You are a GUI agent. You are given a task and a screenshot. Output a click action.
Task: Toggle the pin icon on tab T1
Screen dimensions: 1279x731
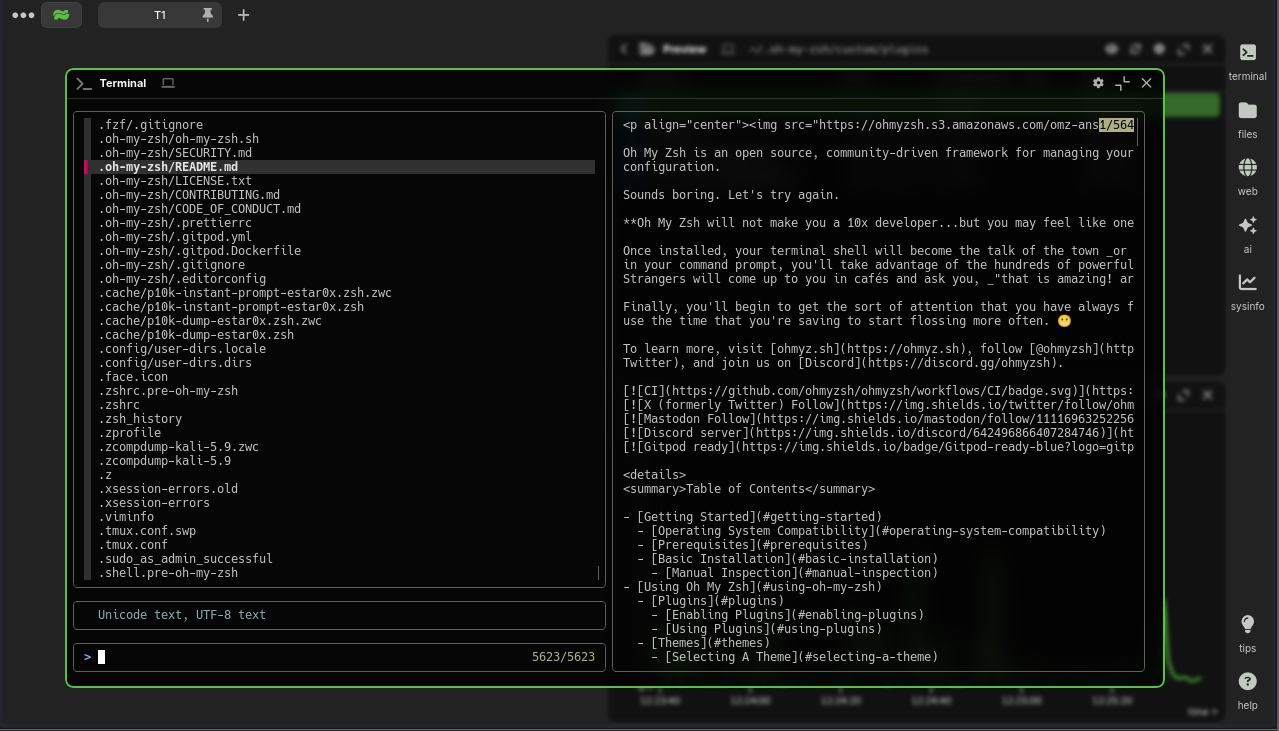[208, 15]
